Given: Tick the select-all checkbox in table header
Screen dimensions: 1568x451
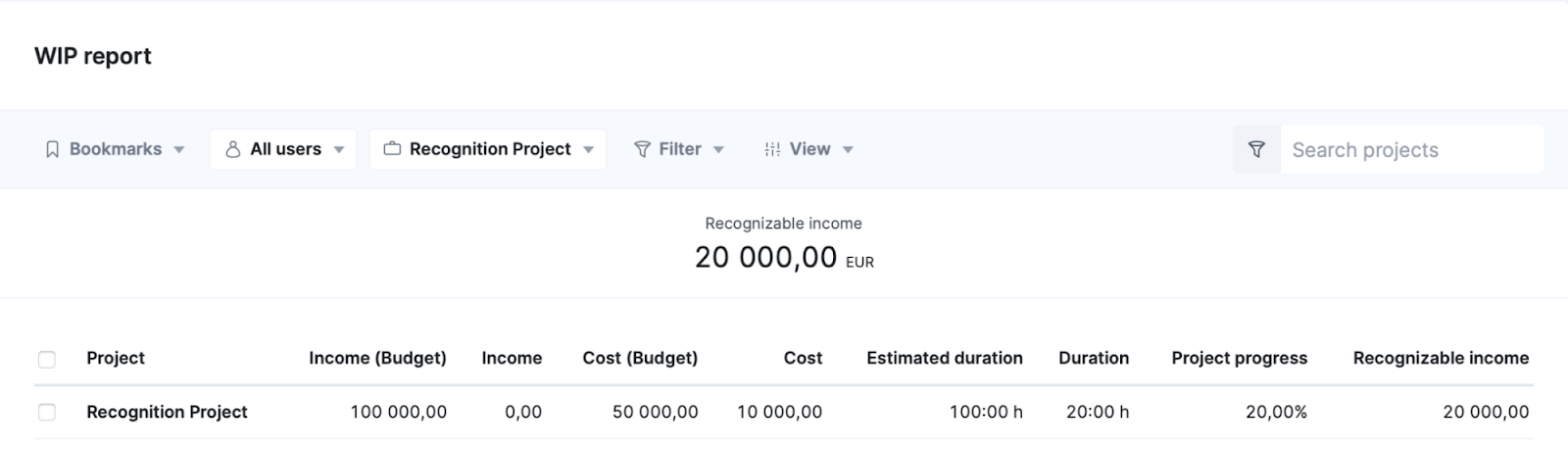Looking at the screenshot, I should pos(47,360).
